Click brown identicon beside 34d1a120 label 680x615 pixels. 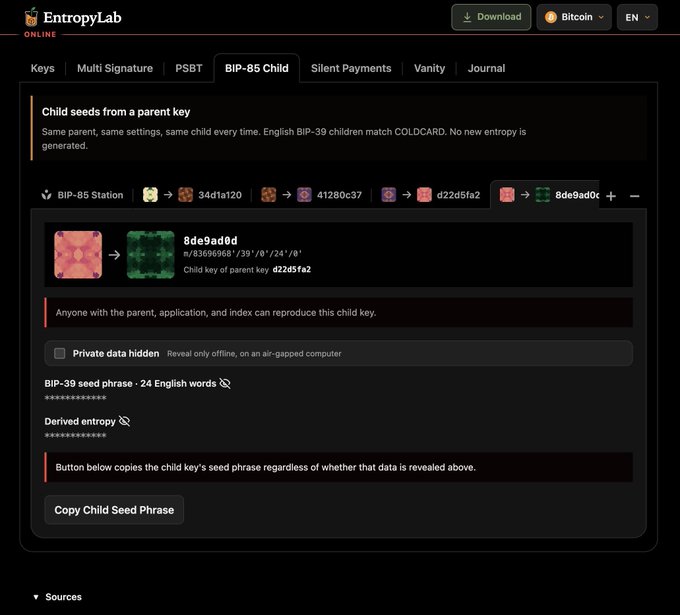tap(186, 195)
